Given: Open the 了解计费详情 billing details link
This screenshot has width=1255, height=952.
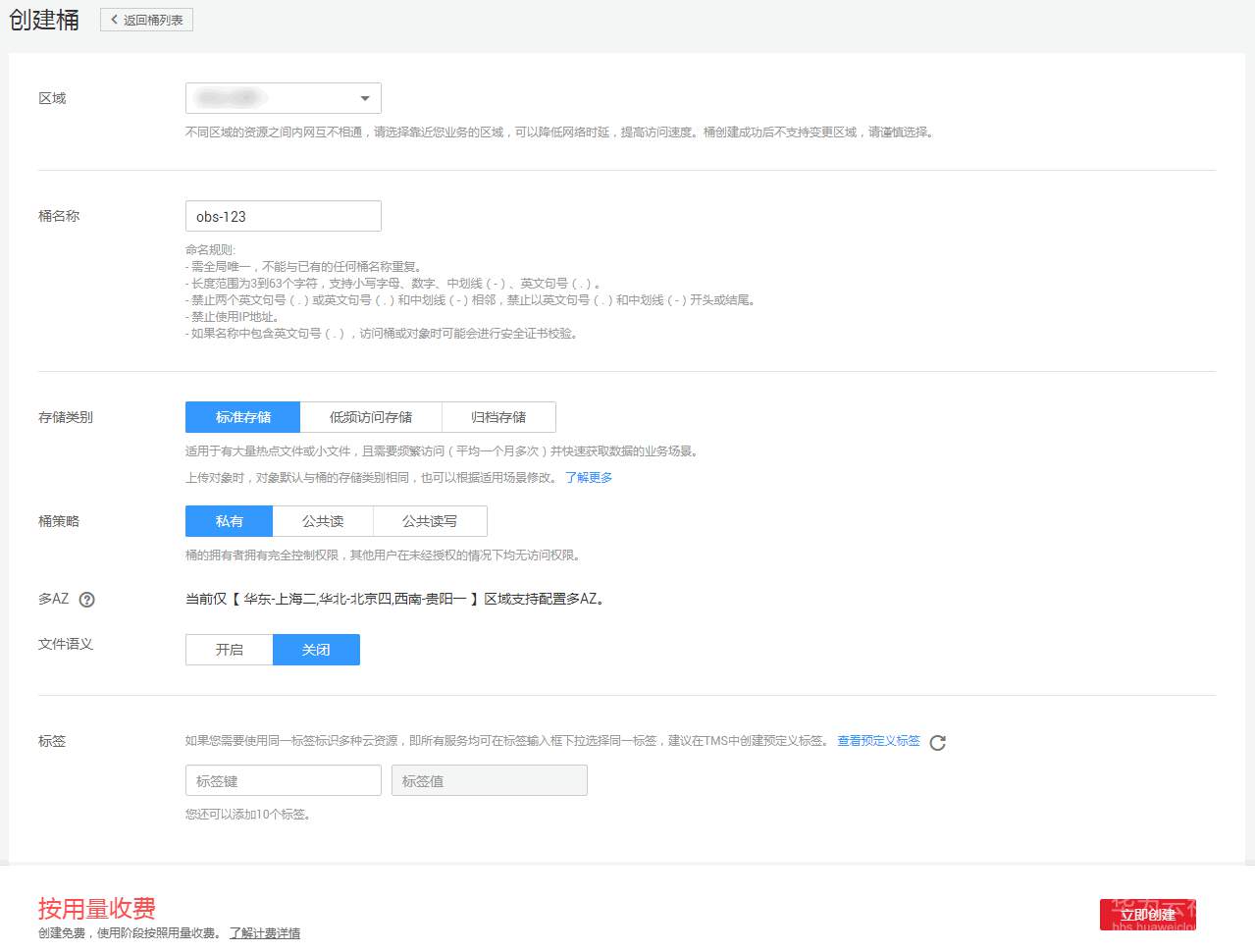Looking at the screenshot, I should (265, 933).
